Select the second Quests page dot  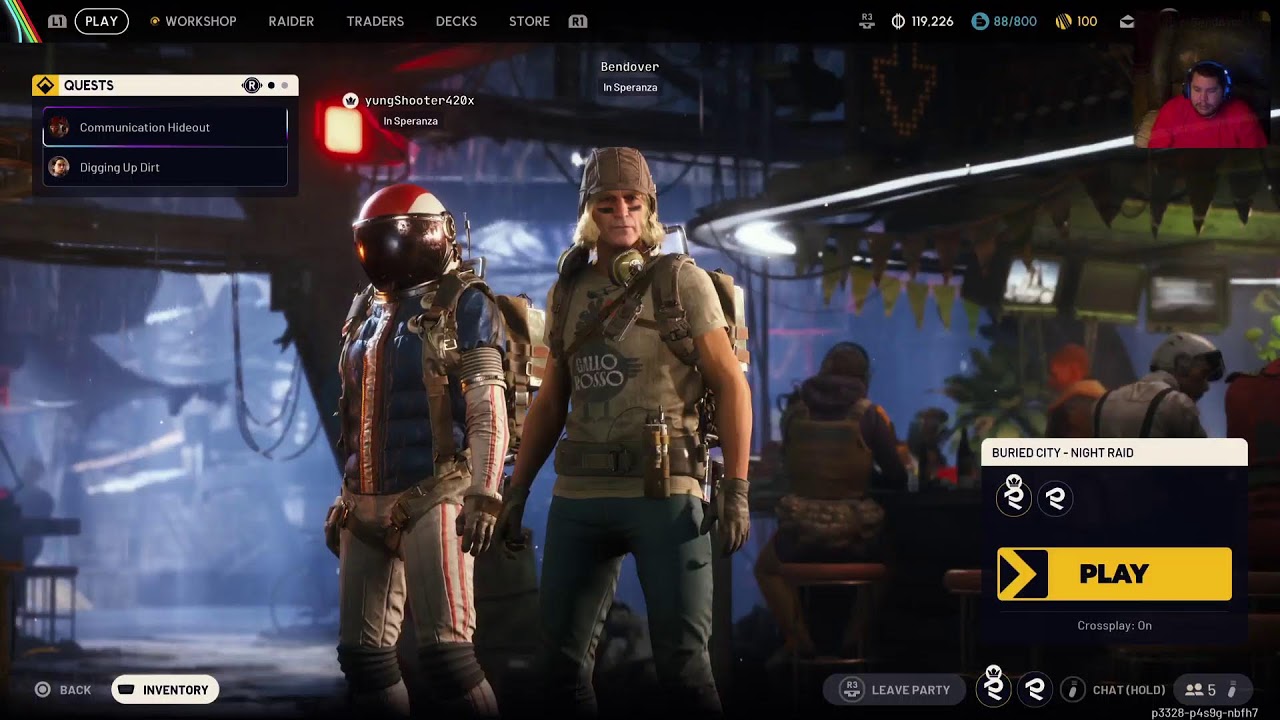[284, 86]
